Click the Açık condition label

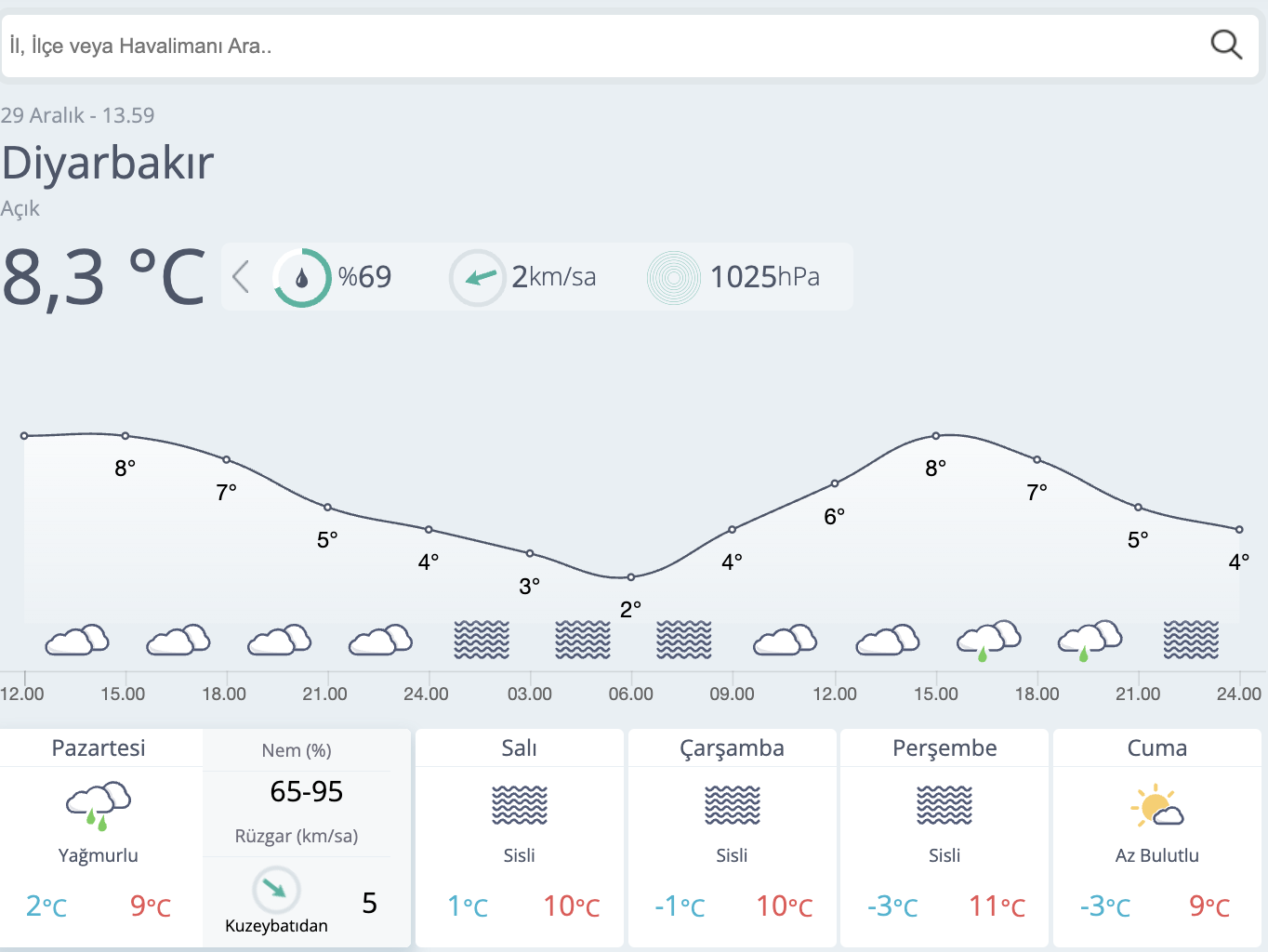pos(20,208)
